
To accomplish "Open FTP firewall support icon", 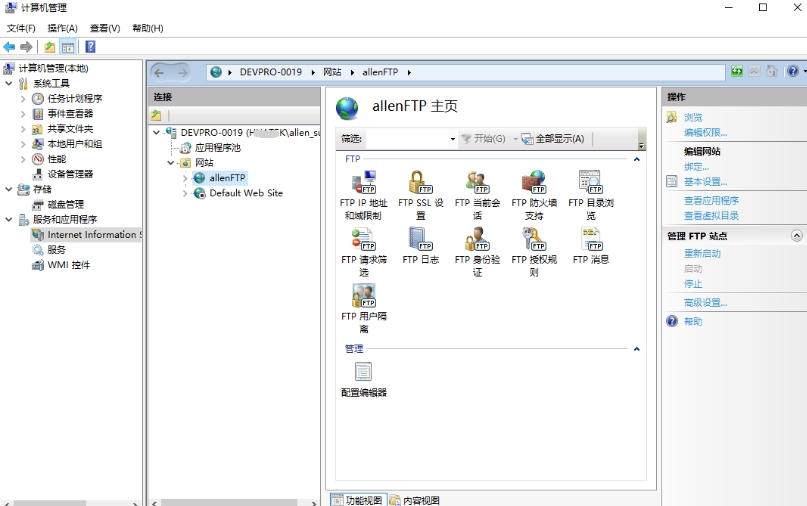I will (x=534, y=196).
